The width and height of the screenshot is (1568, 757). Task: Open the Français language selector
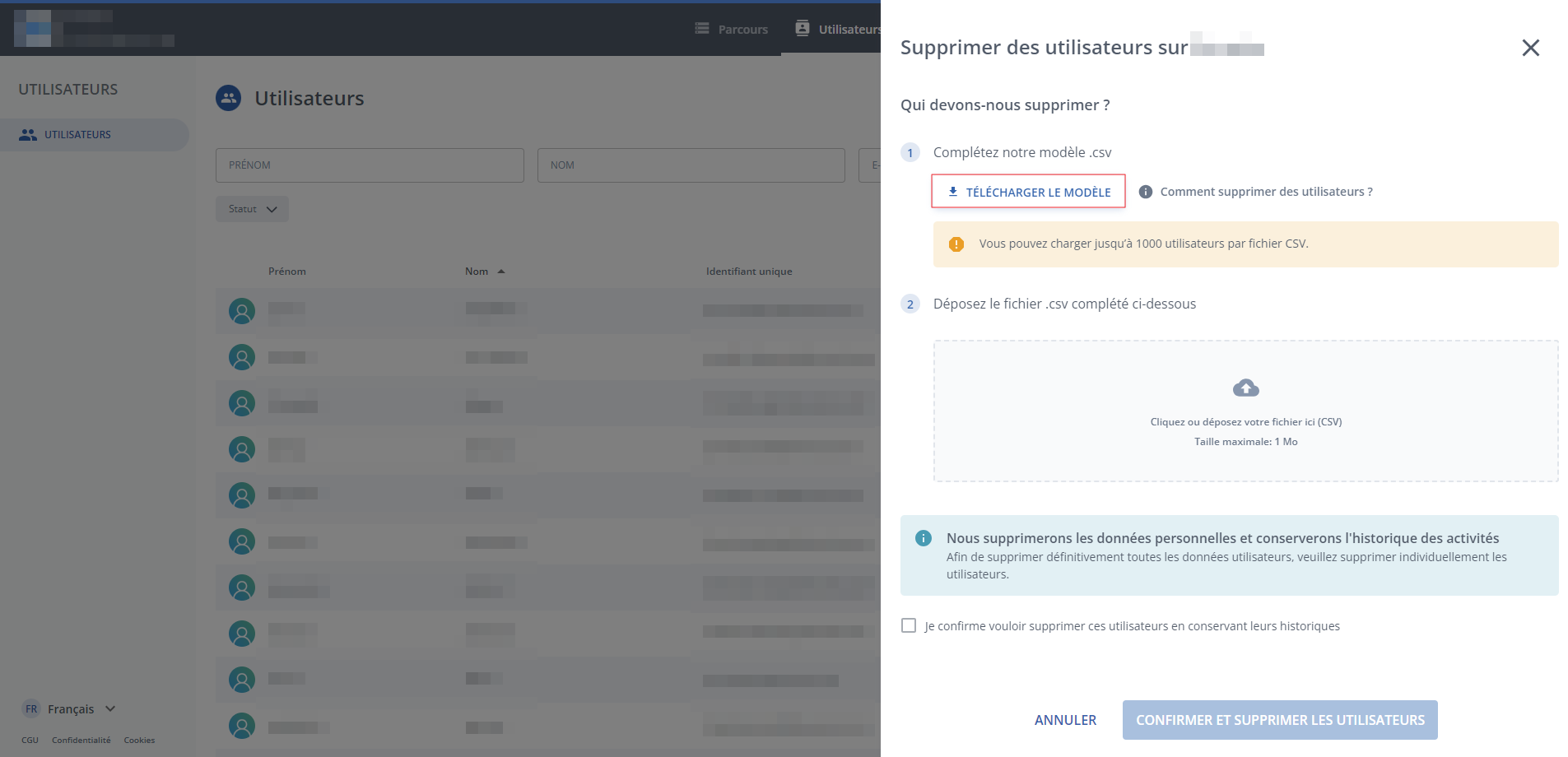[70, 709]
